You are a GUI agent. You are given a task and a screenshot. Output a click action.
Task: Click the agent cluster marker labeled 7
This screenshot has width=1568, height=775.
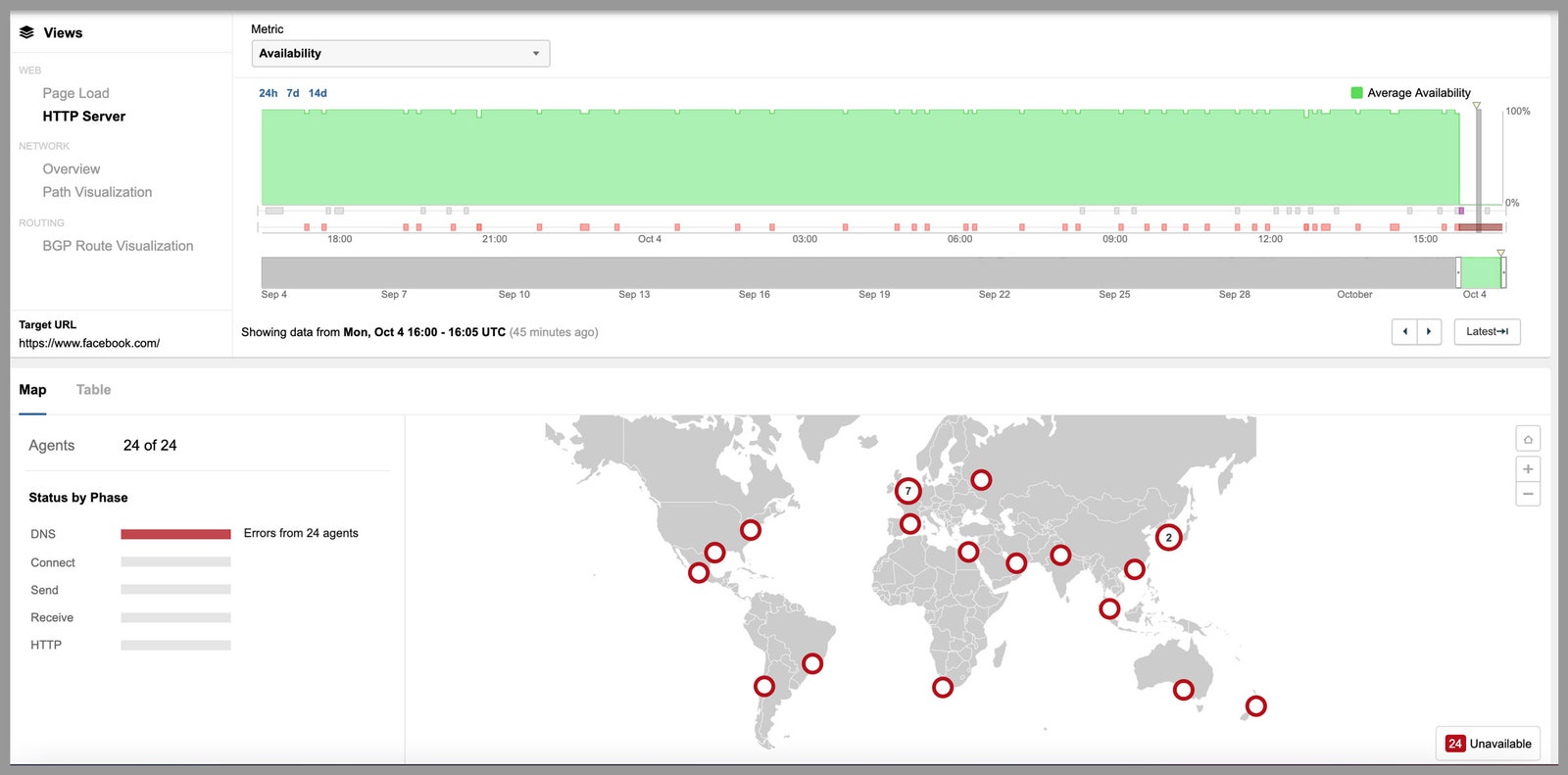pyautogui.click(x=907, y=491)
